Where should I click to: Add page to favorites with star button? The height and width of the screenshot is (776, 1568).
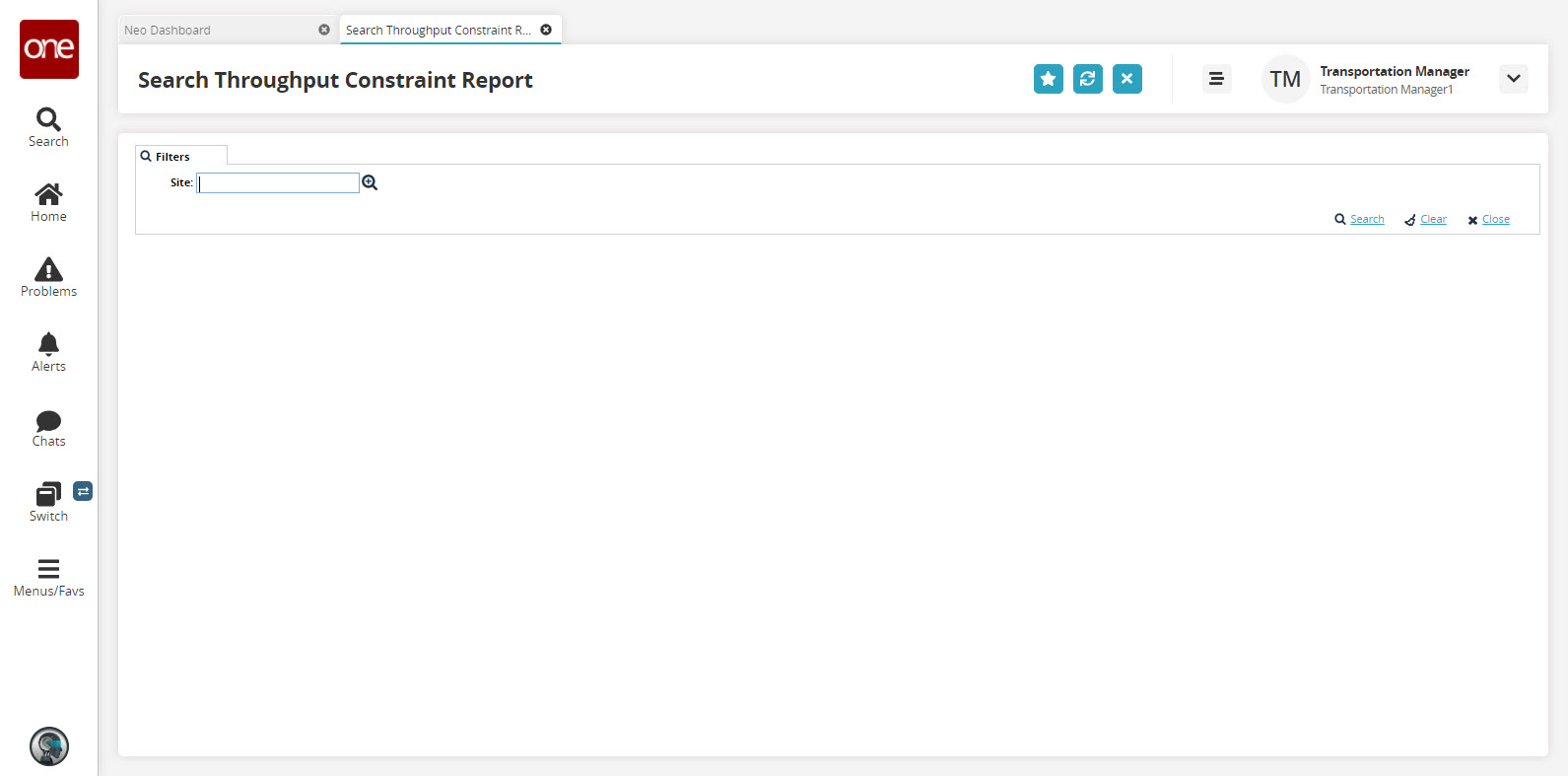tap(1049, 79)
